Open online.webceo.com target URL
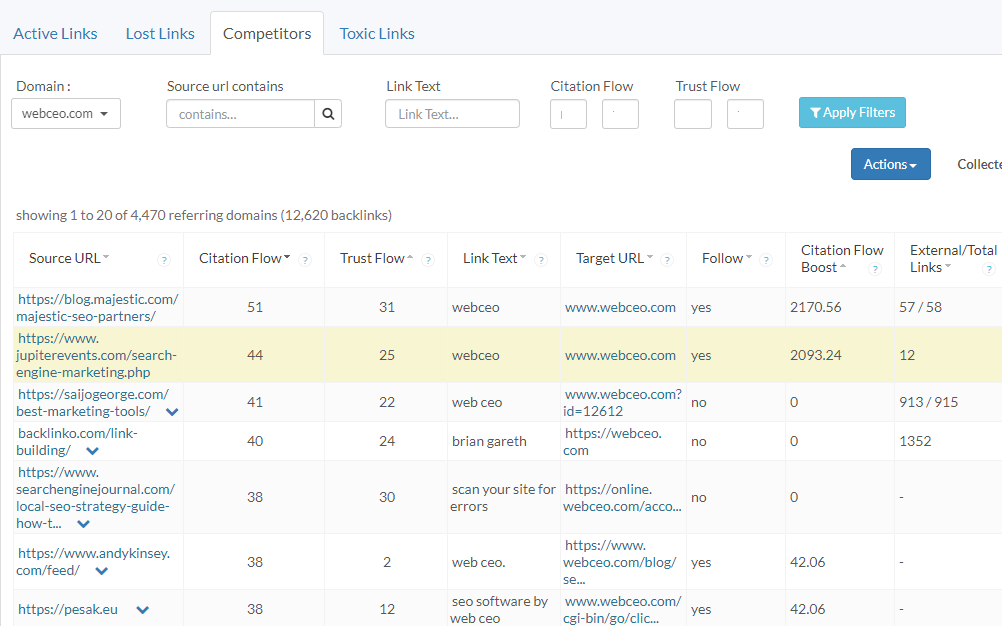 tap(622, 498)
